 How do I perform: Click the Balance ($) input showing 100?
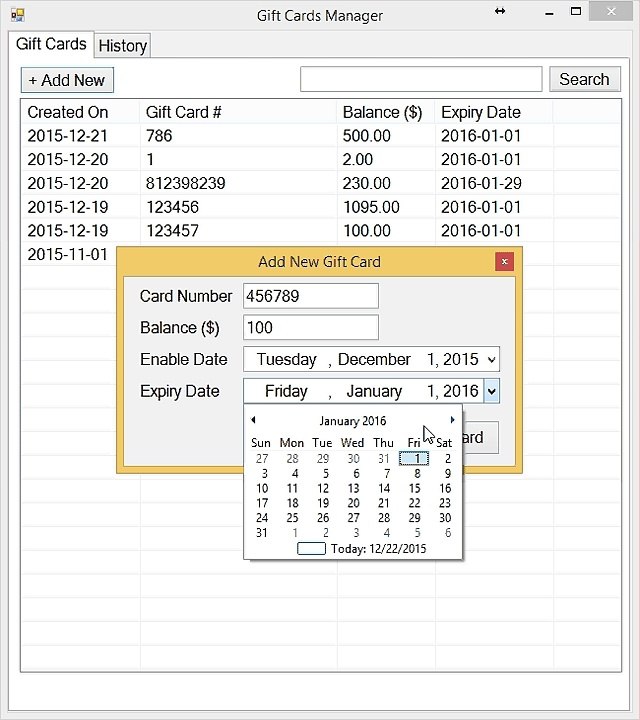click(x=311, y=327)
